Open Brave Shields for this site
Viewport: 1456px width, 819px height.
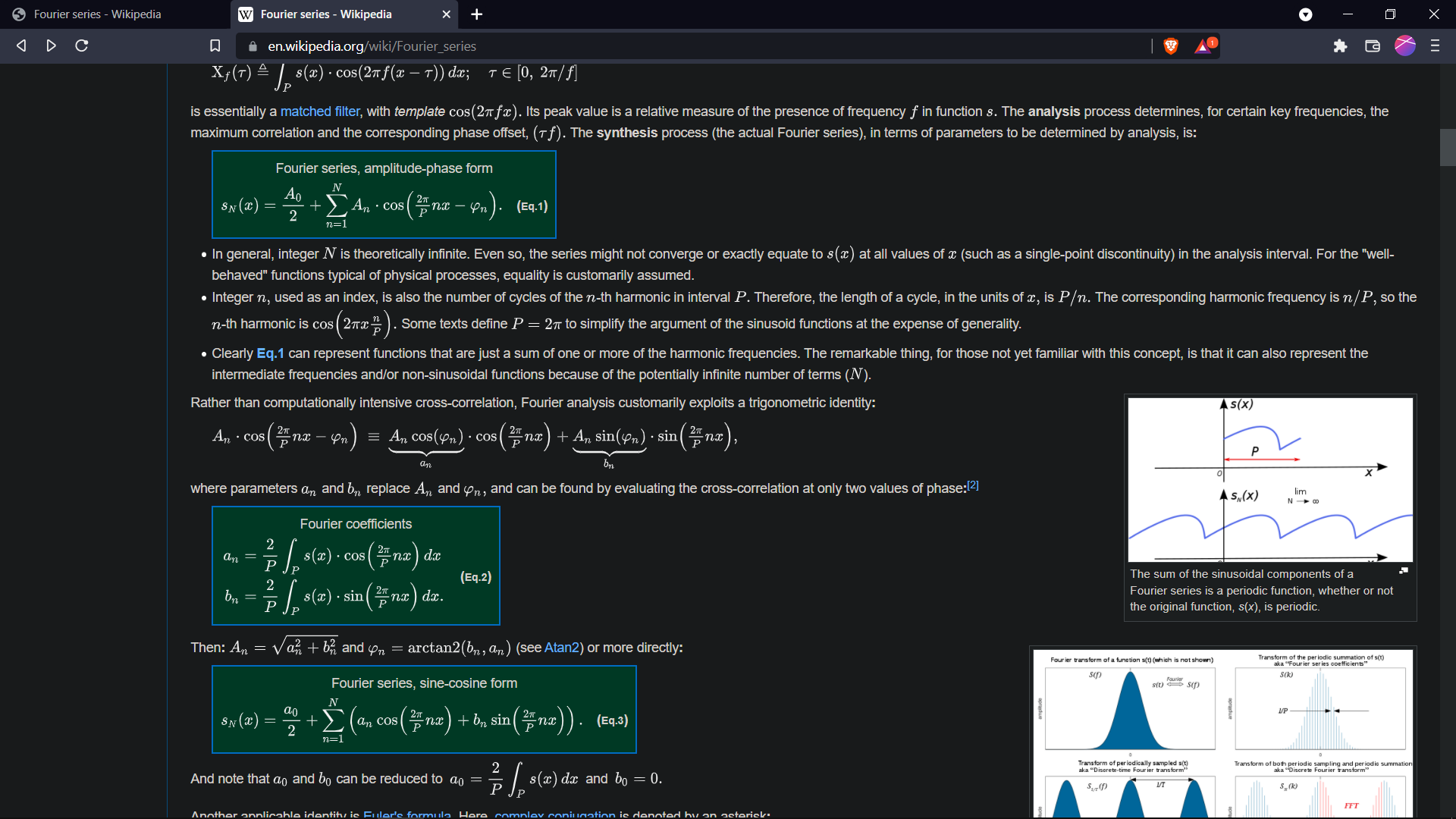coord(1170,45)
